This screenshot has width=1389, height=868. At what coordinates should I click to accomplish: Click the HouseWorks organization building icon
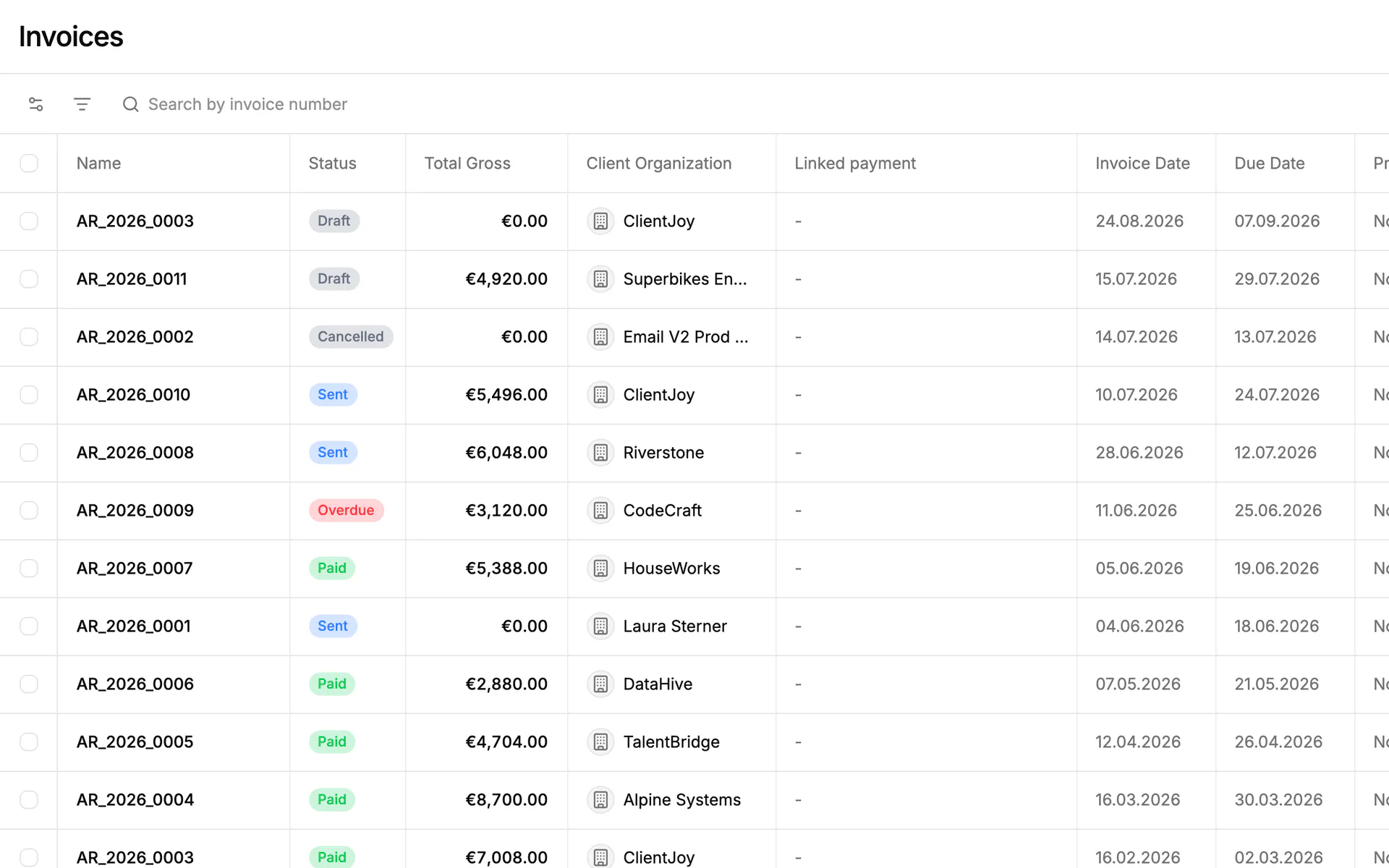[x=600, y=569]
